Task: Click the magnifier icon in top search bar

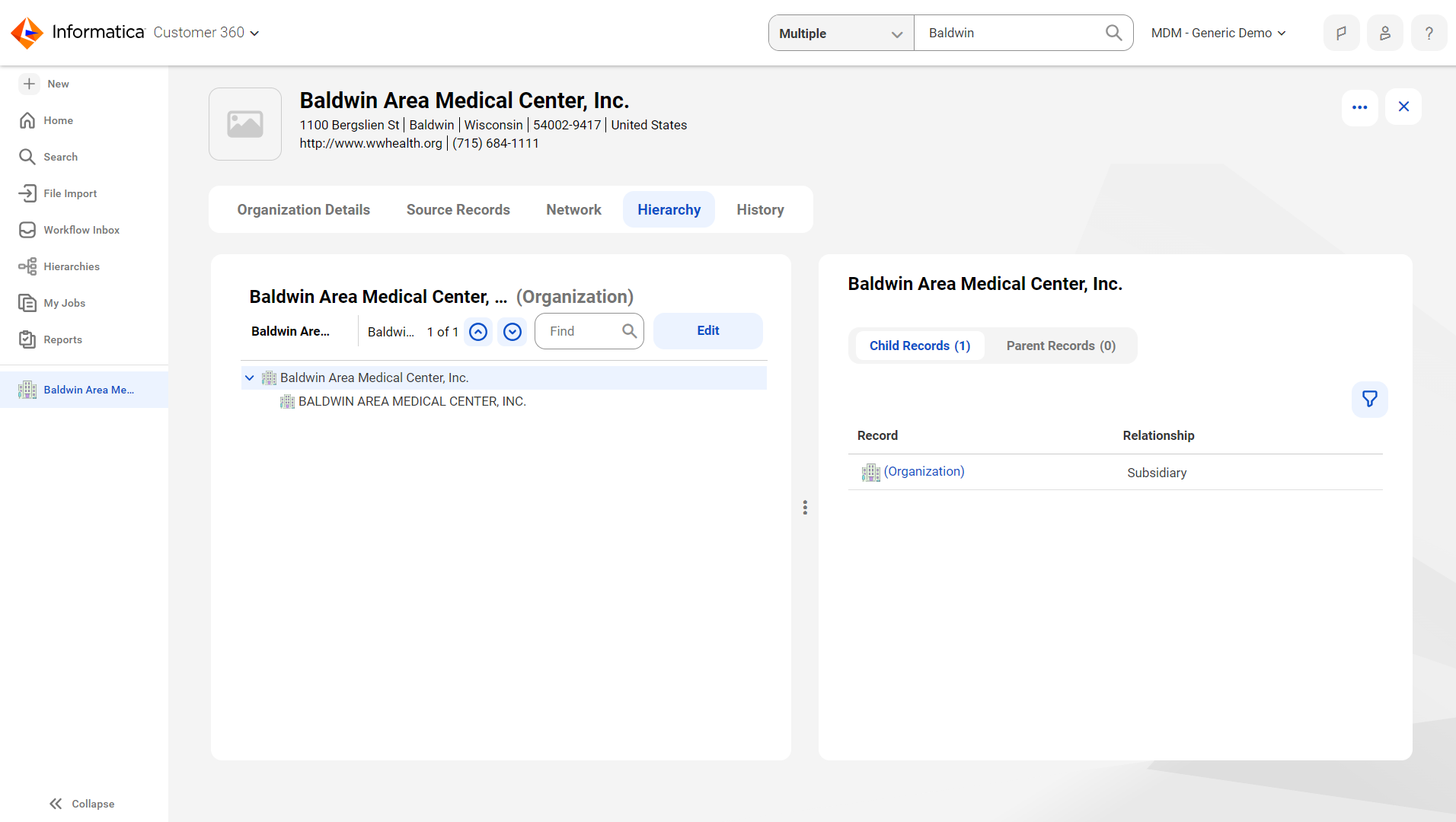Action: click(1113, 33)
